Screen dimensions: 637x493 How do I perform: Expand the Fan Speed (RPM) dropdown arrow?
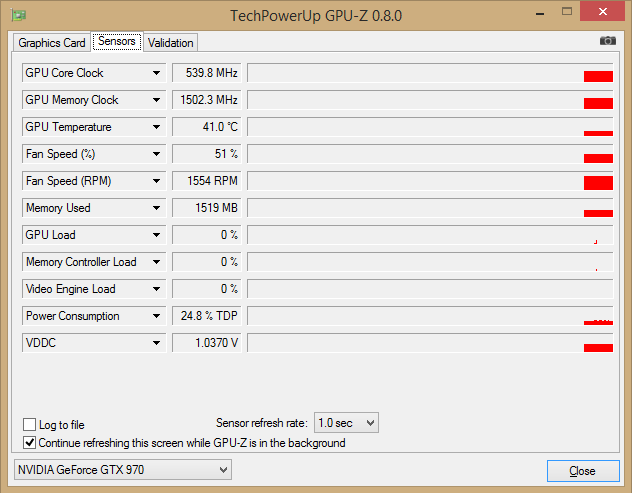point(156,181)
